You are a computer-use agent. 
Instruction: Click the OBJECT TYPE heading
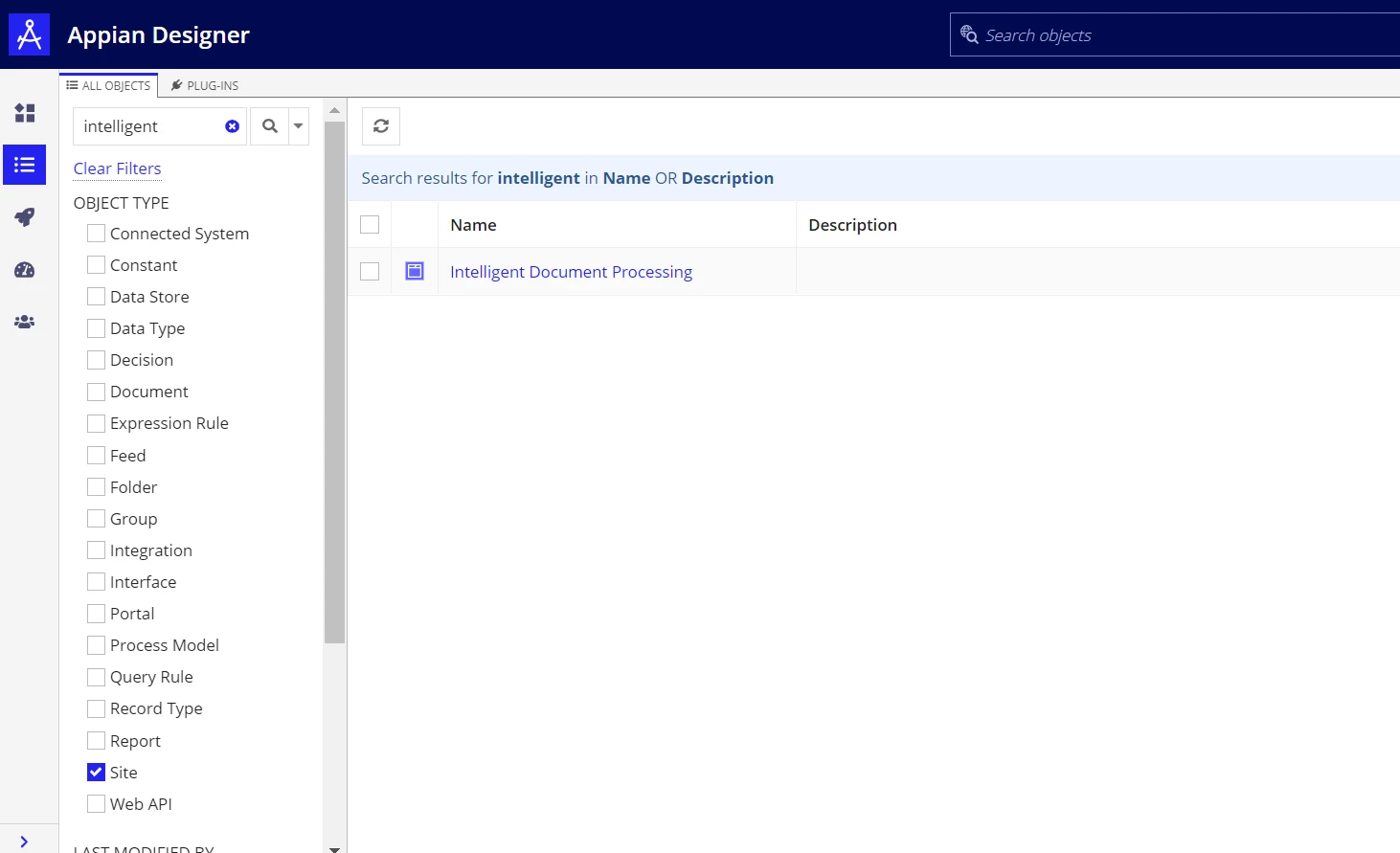[122, 203]
